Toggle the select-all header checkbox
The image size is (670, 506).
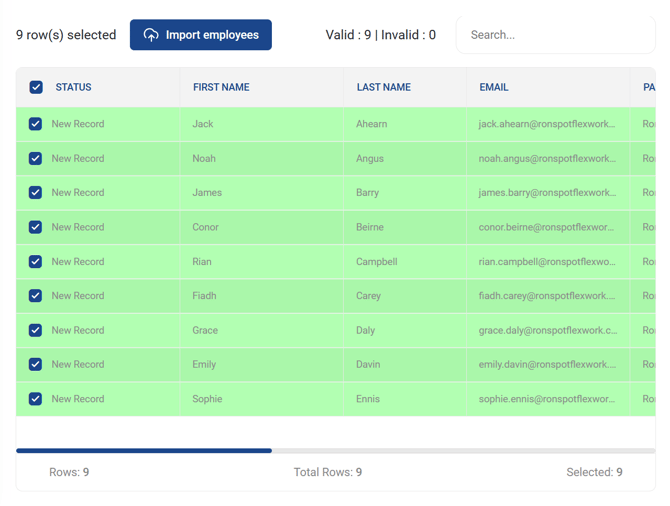pos(36,87)
